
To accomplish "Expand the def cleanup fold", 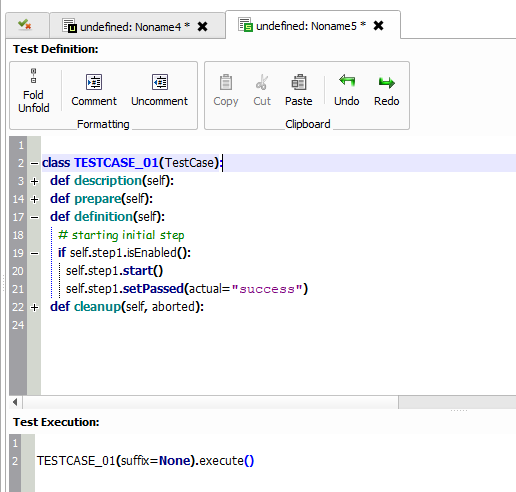I will pos(34,307).
